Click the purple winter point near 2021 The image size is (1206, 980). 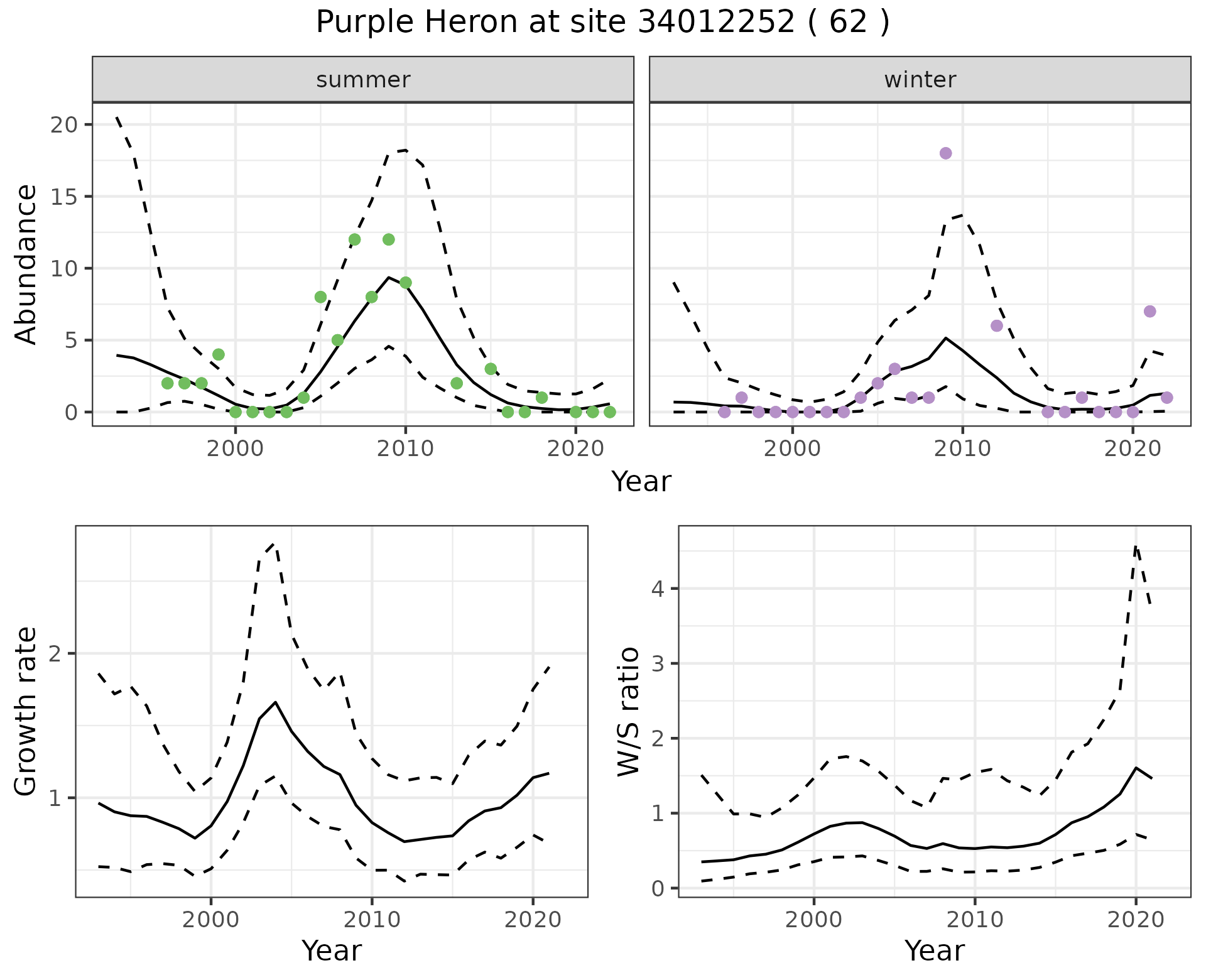(1150, 312)
